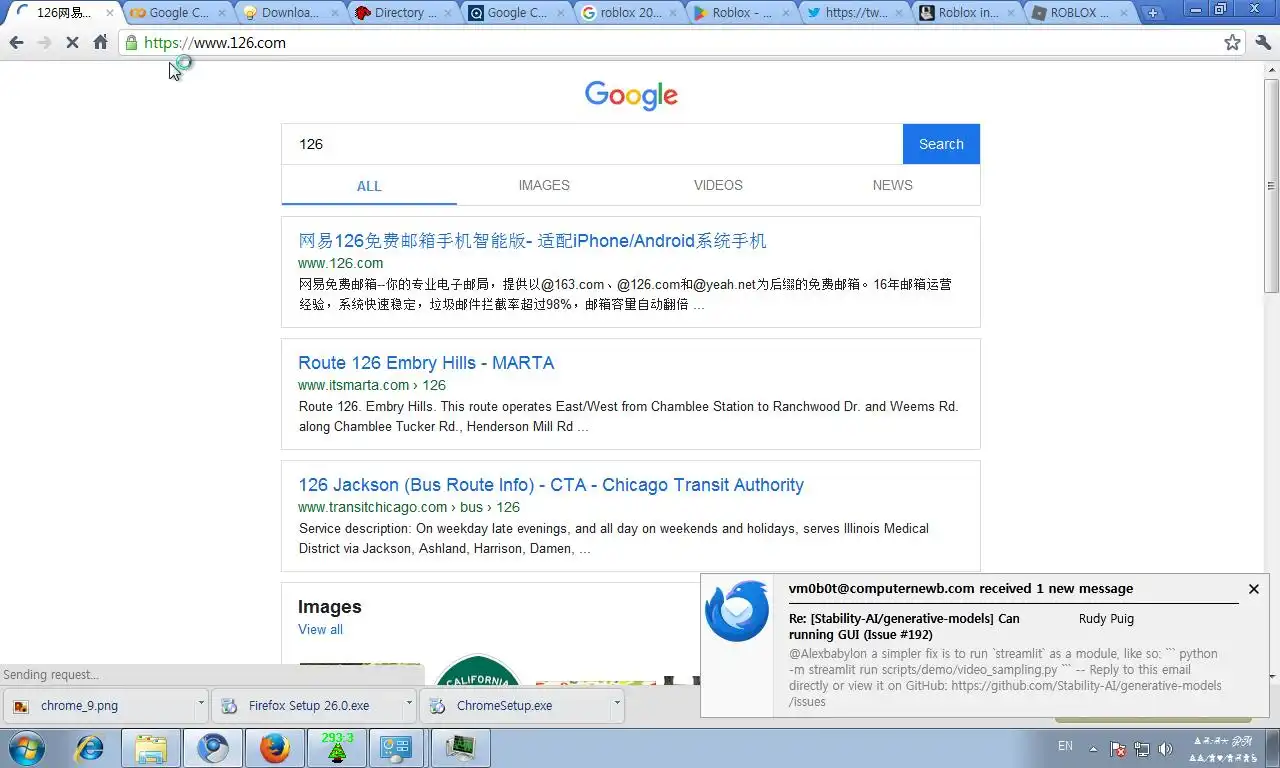Close the Directory tab

(x=448, y=13)
